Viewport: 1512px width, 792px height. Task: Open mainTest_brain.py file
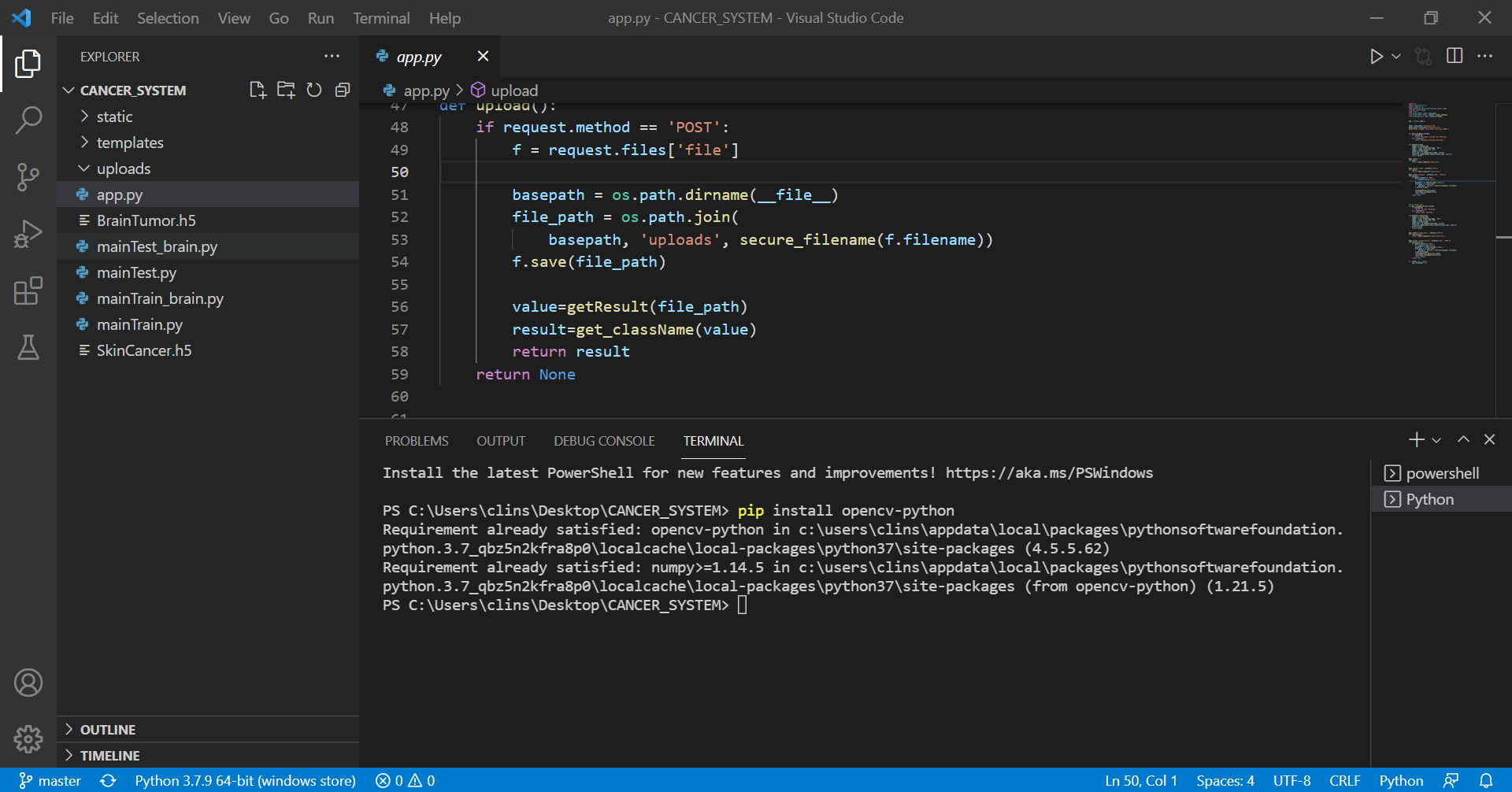pos(208,246)
